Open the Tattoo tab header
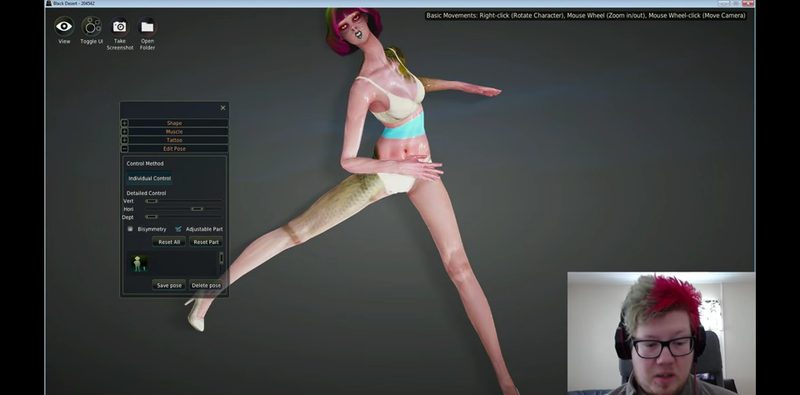The width and height of the screenshot is (800, 395). point(174,140)
